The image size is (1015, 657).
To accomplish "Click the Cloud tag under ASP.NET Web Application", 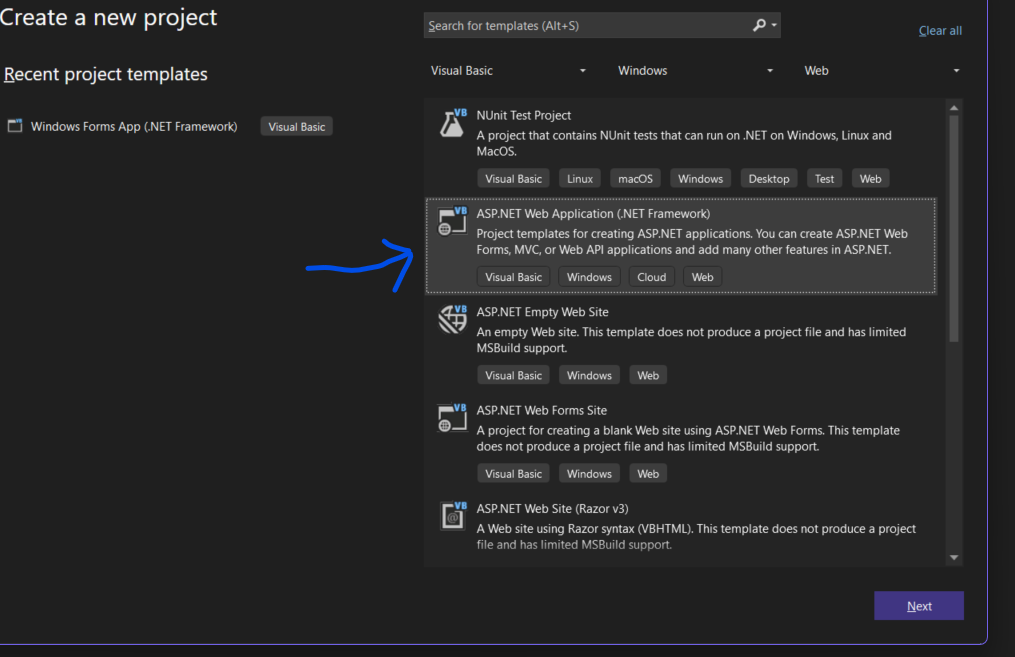I will 651,277.
